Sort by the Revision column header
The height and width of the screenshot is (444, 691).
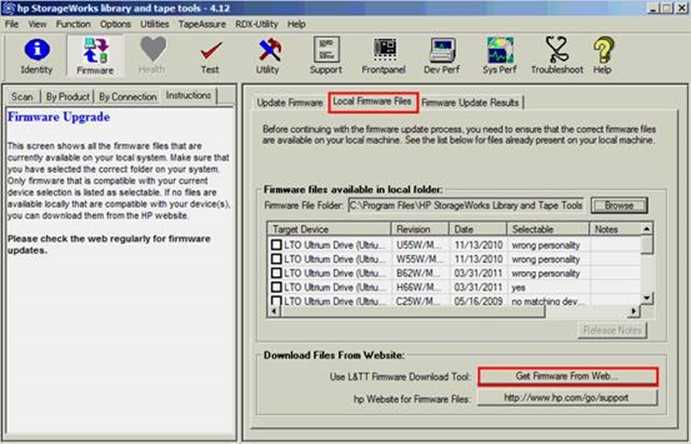click(x=420, y=229)
